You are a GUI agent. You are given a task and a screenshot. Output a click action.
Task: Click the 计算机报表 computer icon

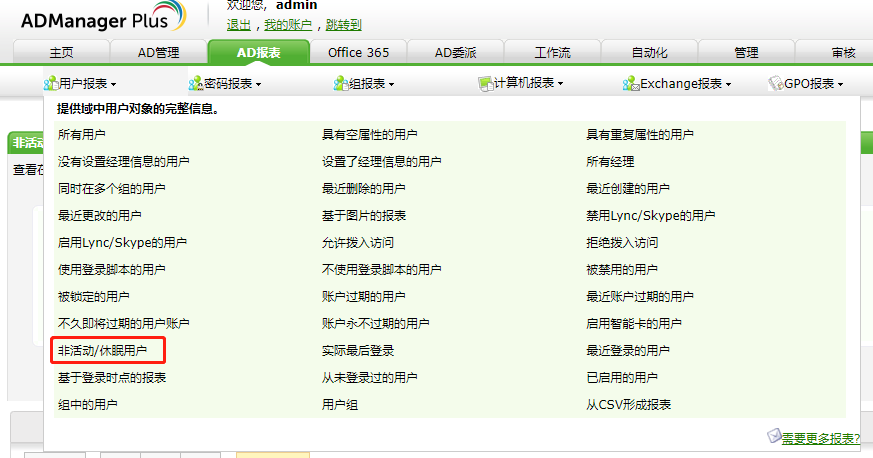pyautogui.click(x=485, y=83)
